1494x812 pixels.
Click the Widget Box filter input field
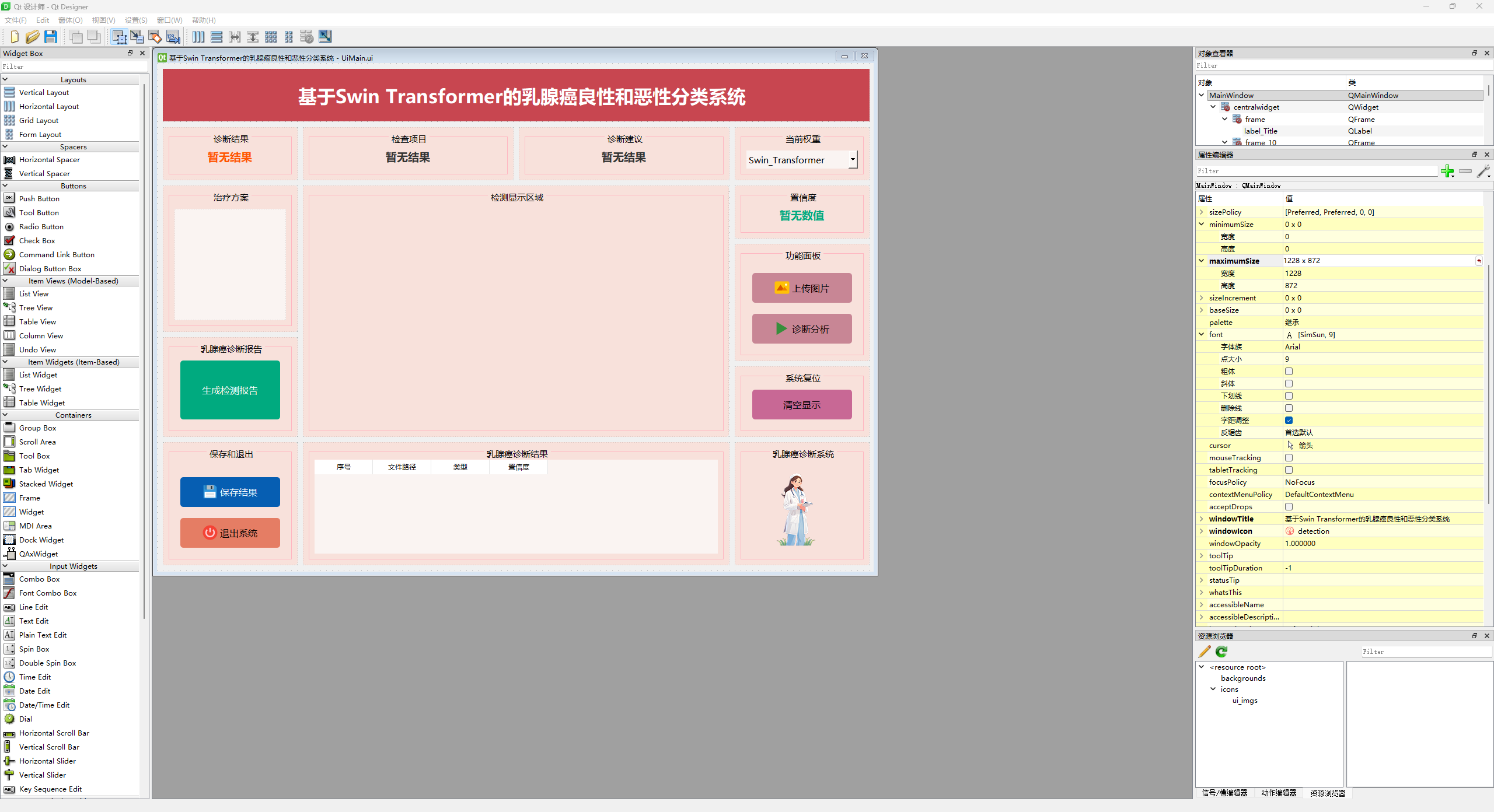pos(73,66)
